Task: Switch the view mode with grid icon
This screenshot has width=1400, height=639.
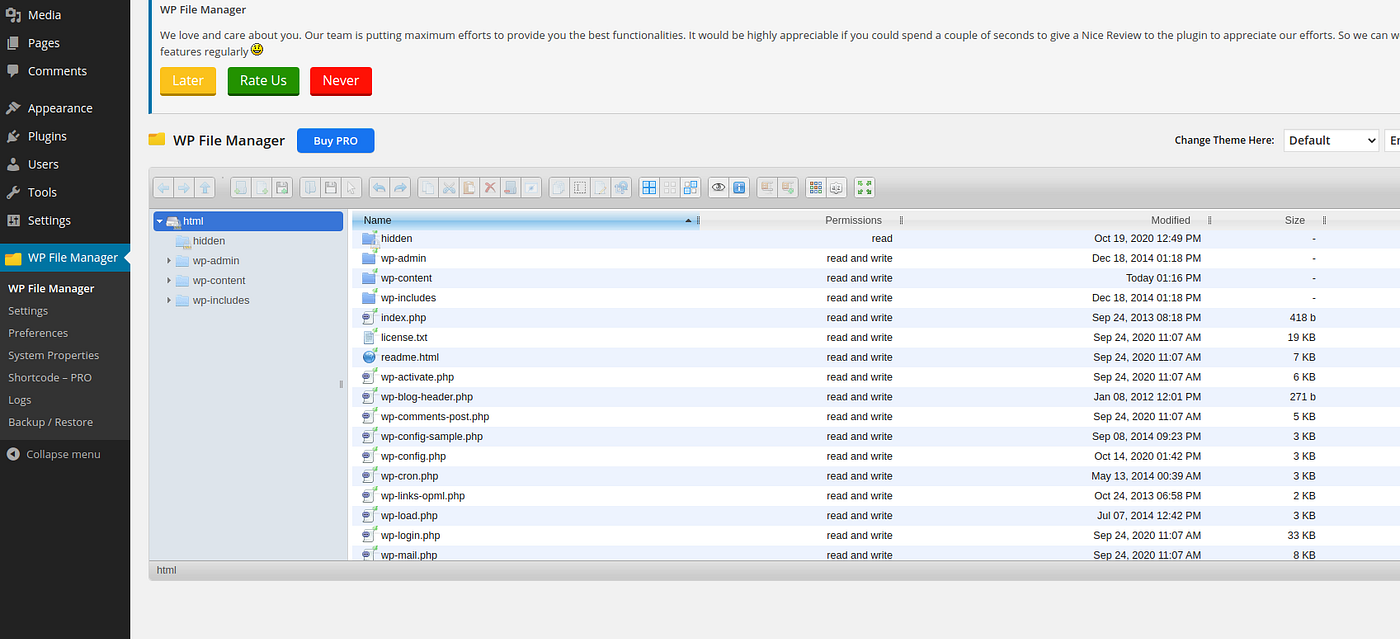Action: (x=815, y=187)
